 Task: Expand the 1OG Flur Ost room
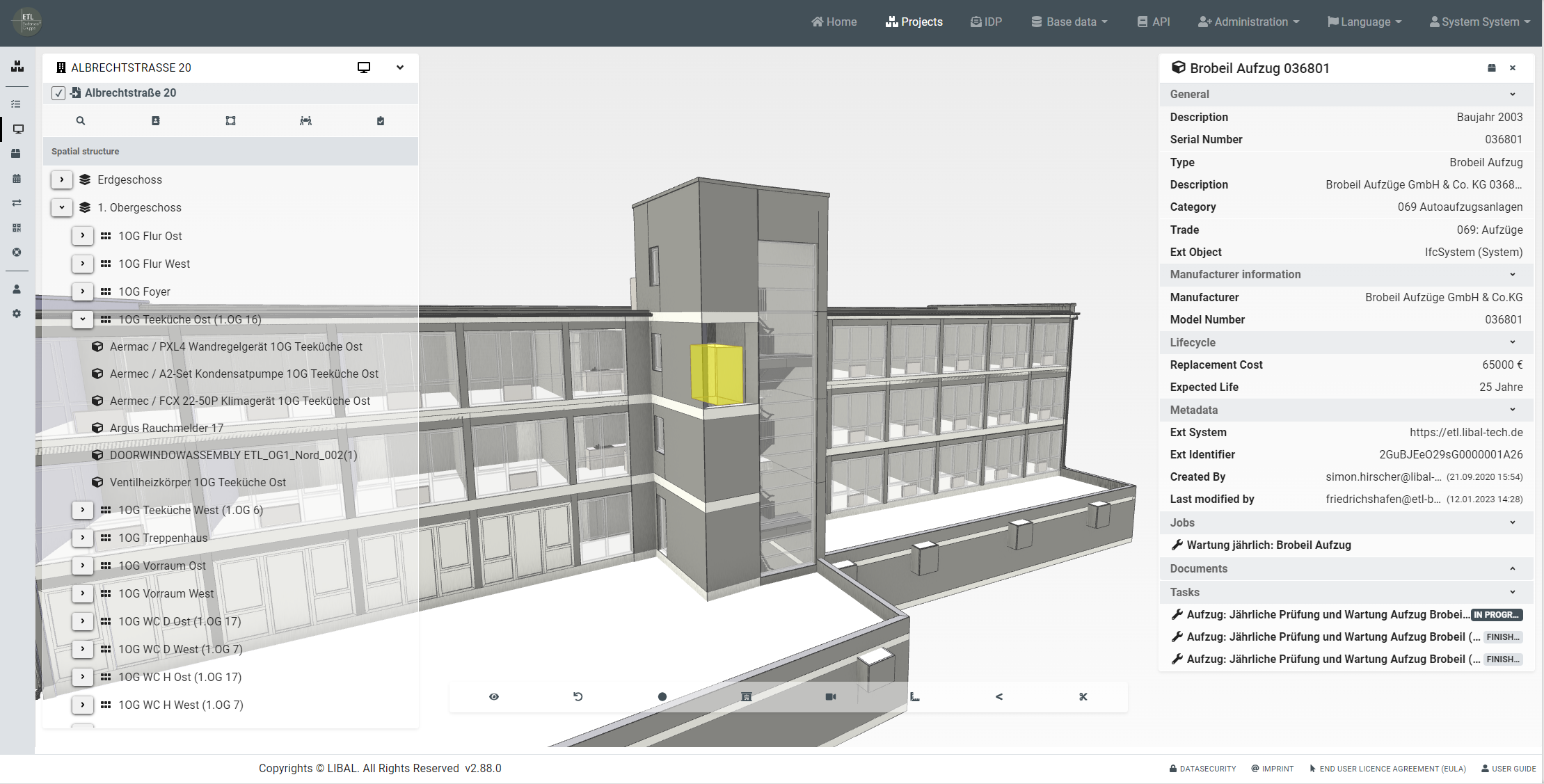point(83,236)
